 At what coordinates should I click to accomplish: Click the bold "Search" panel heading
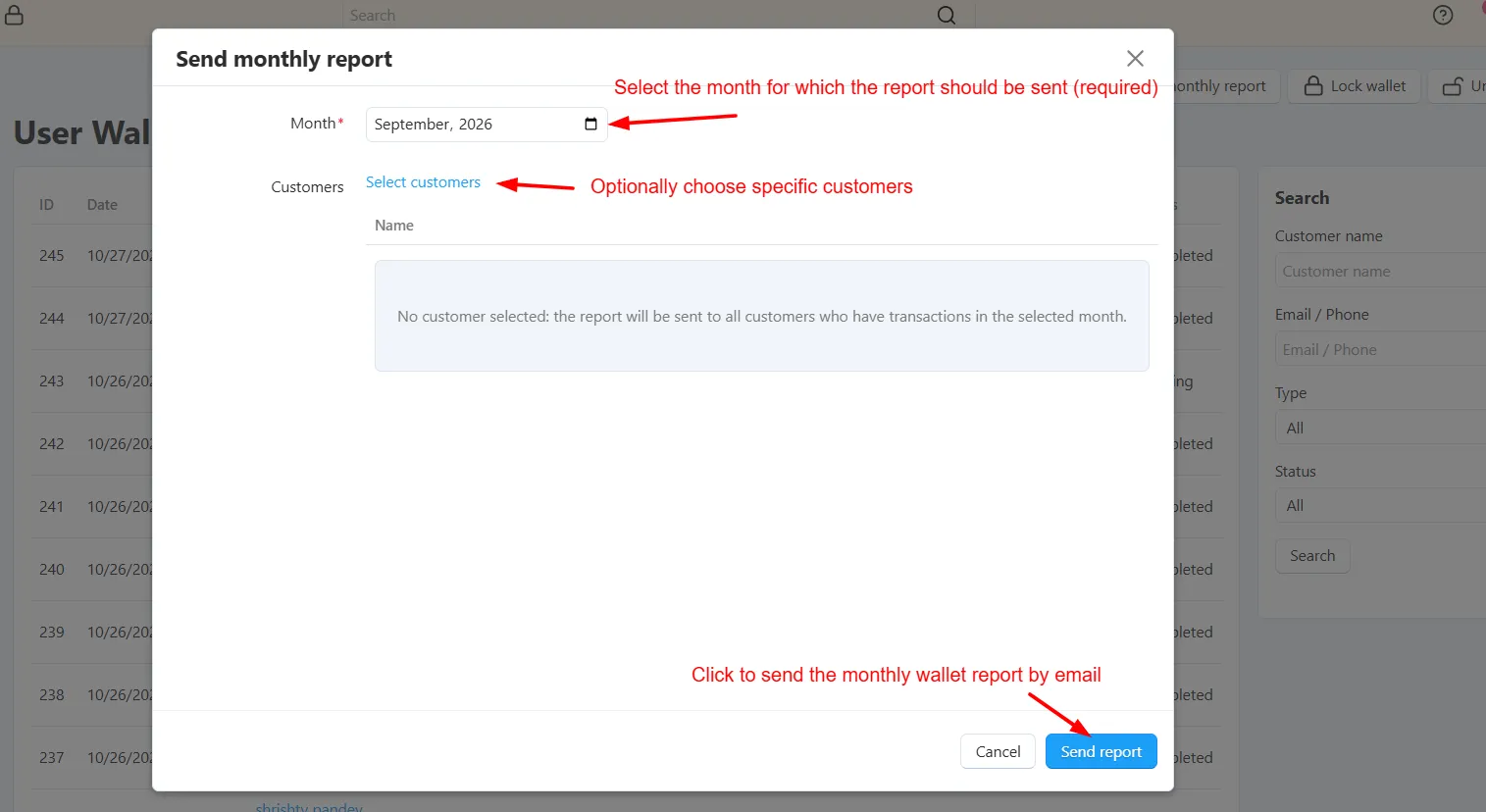[1303, 198]
